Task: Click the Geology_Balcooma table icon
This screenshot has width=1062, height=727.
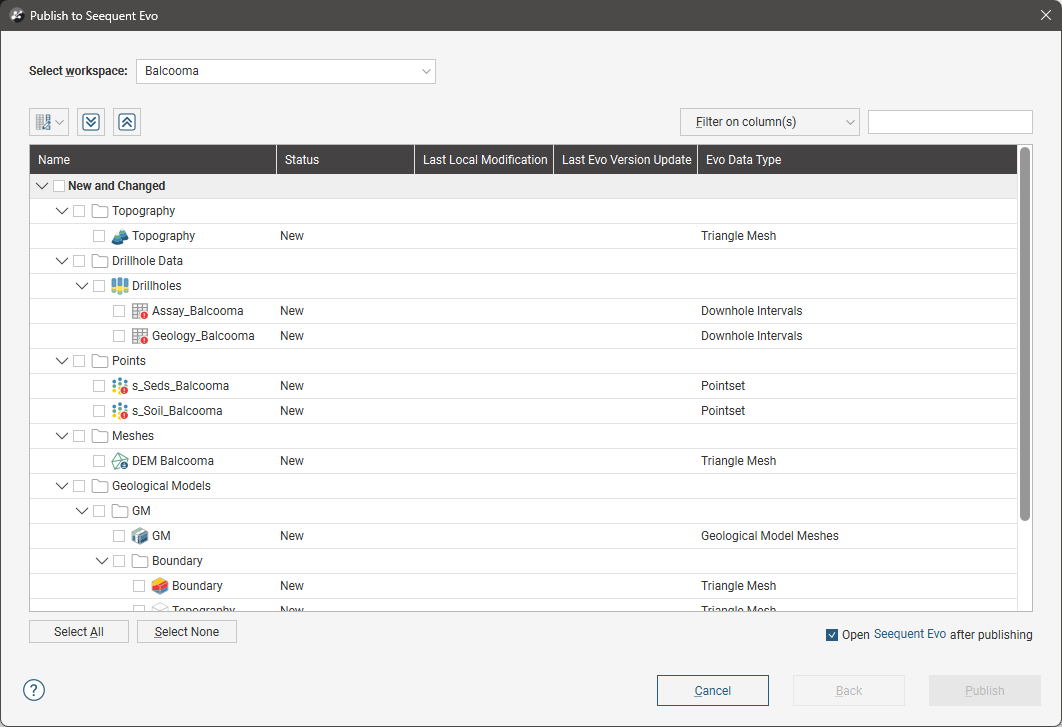Action: [x=140, y=336]
